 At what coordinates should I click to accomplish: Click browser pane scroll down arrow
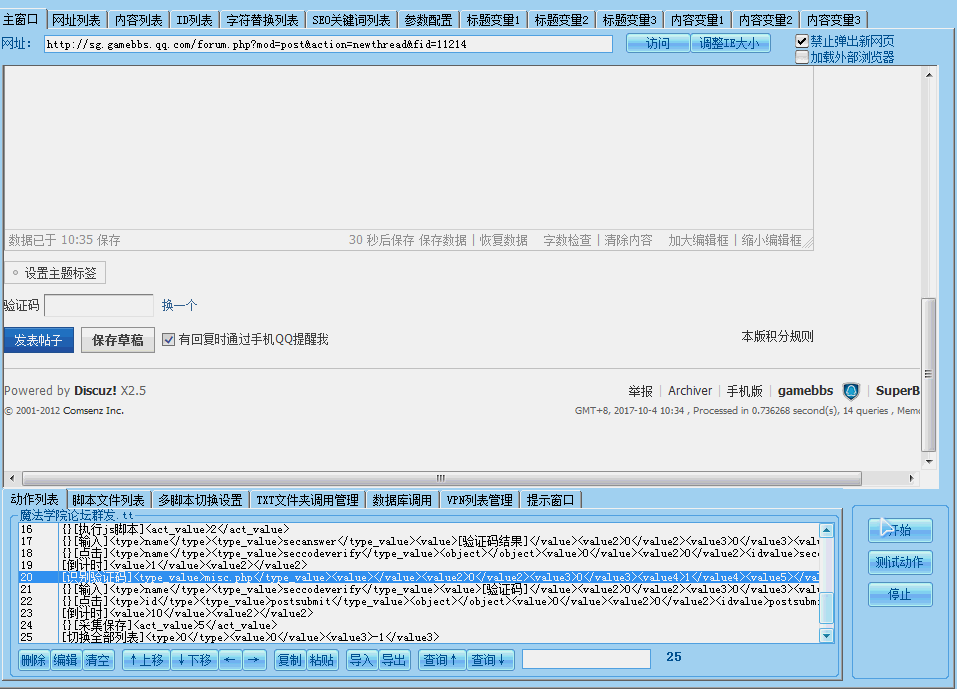pyautogui.click(x=929, y=461)
